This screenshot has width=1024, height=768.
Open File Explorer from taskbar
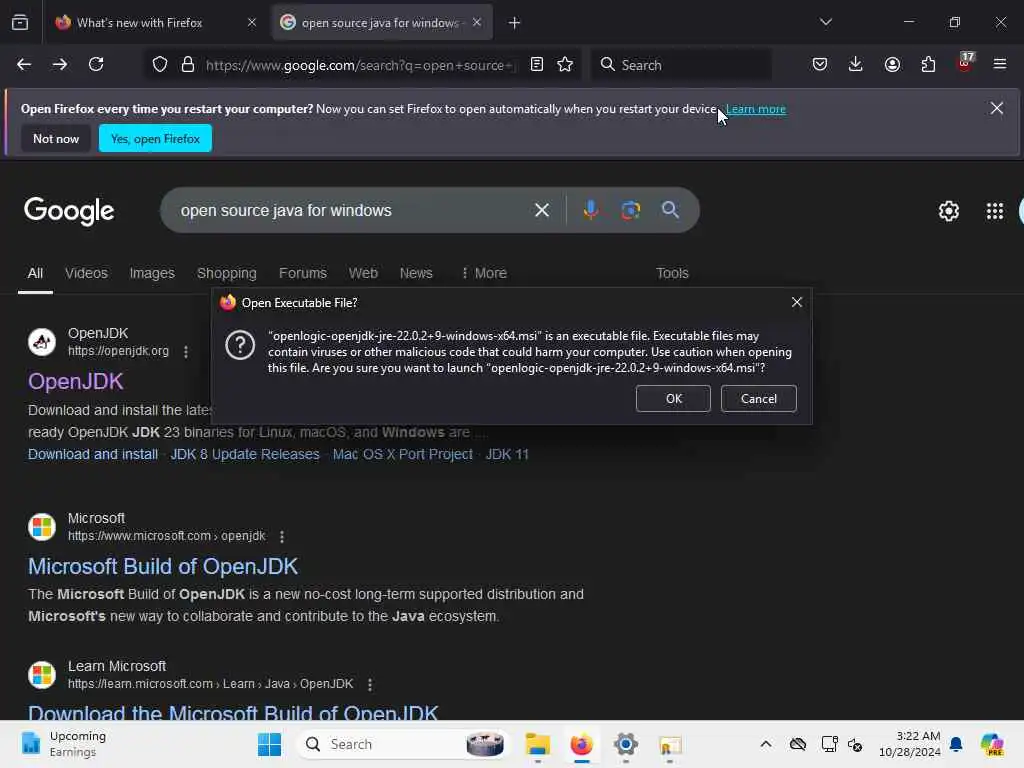tap(537, 744)
